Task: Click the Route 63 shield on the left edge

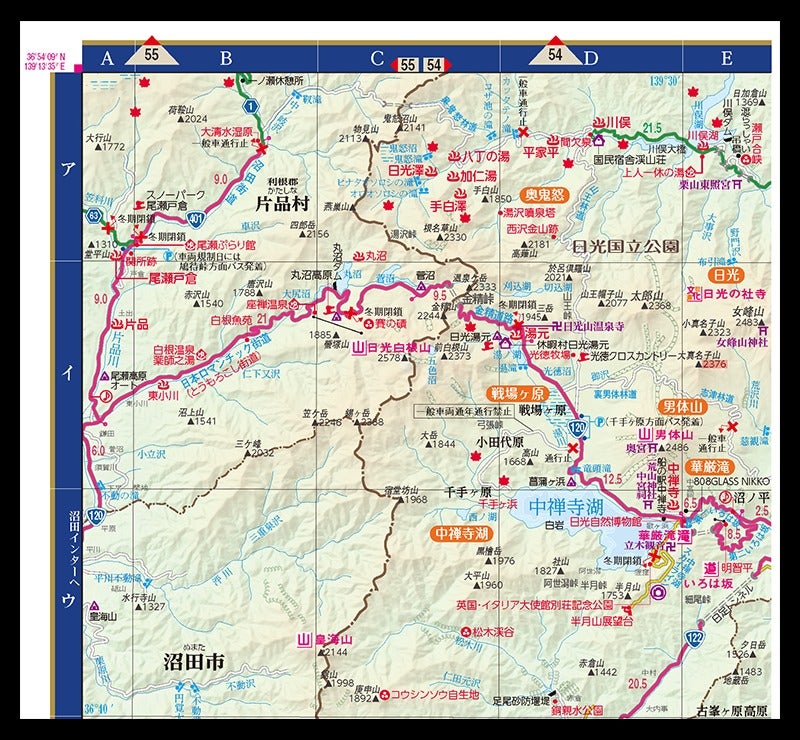Action: pyautogui.click(x=93, y=215)
